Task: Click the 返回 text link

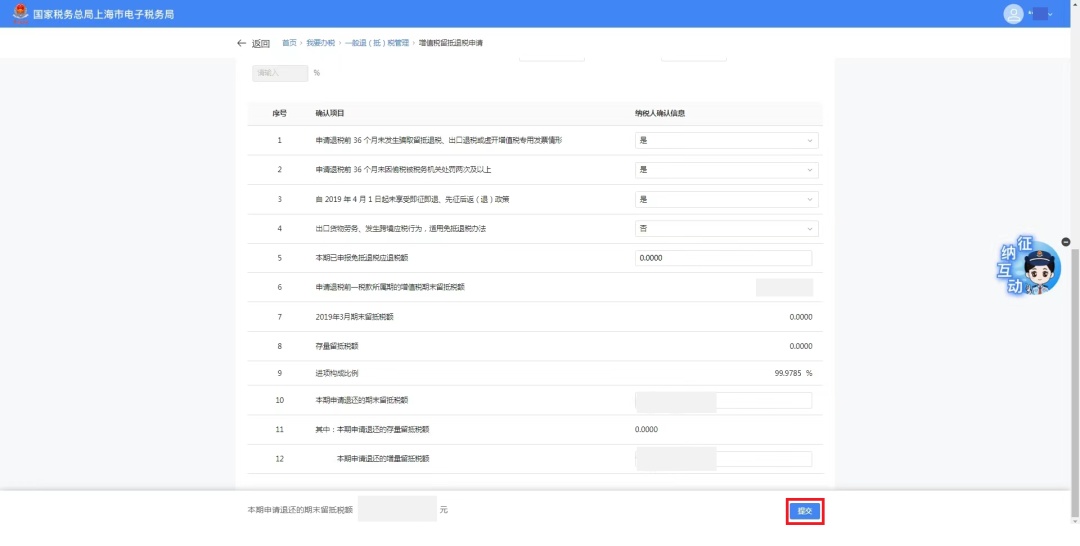Action: (x=261, y=44)
